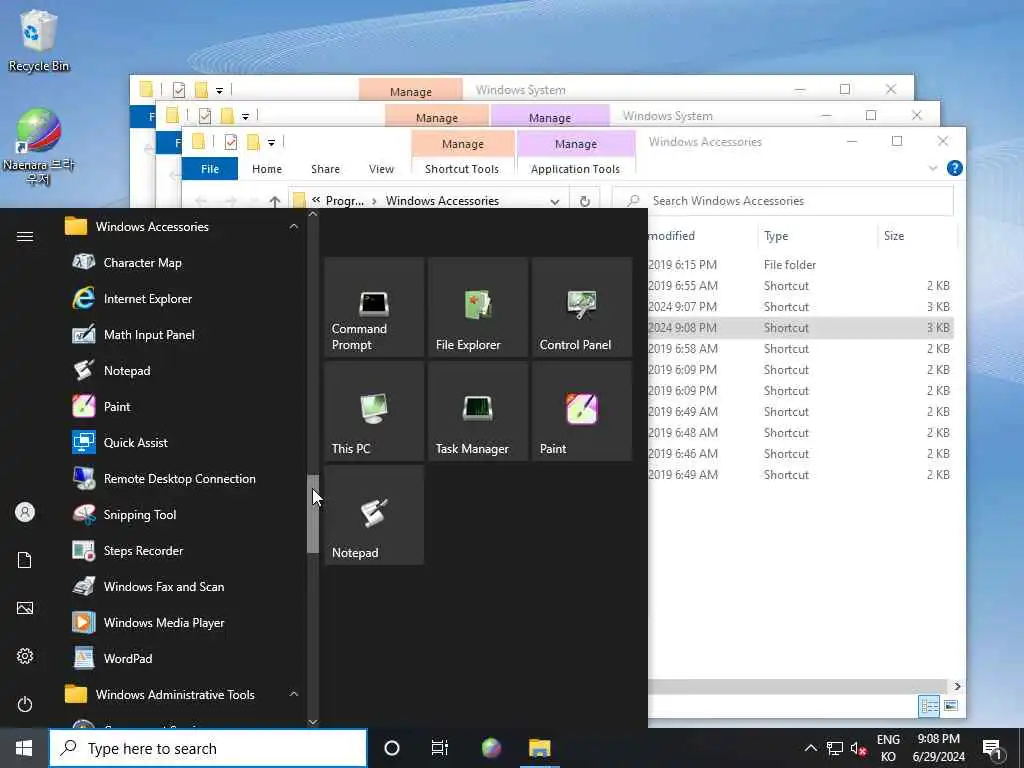Collapse the Windows Accessories folder group
This screenshot has height=768, width=1024.
tap(293, 226)
